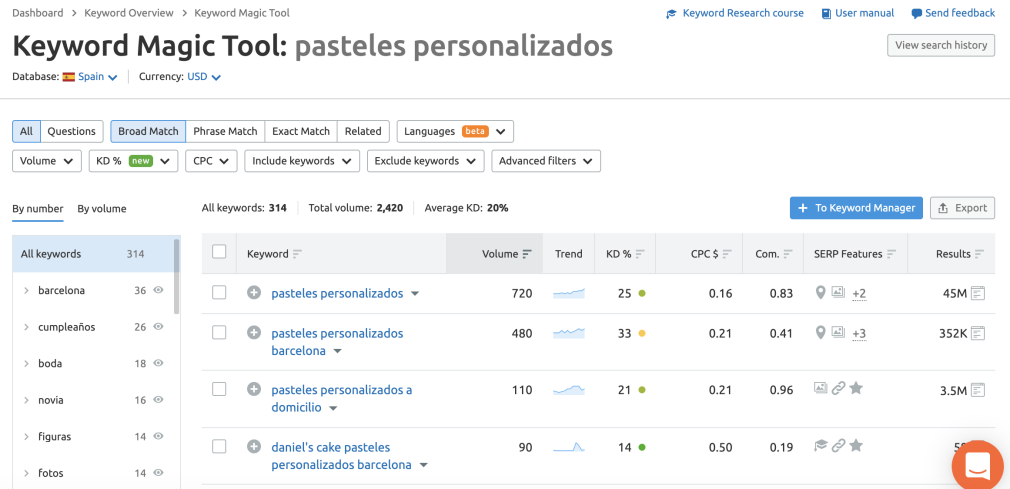The image size is (1010, 489).
Task: Add "daniel's cake pasteles" keyword with plus icon
Action: click(x=254, y=446)
